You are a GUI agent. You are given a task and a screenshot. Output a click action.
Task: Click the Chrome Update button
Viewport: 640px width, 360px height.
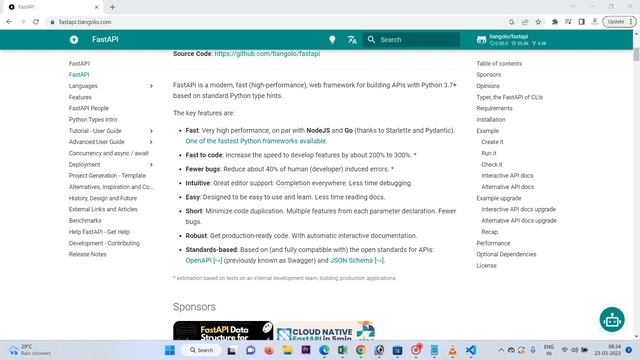click(619, 22)
